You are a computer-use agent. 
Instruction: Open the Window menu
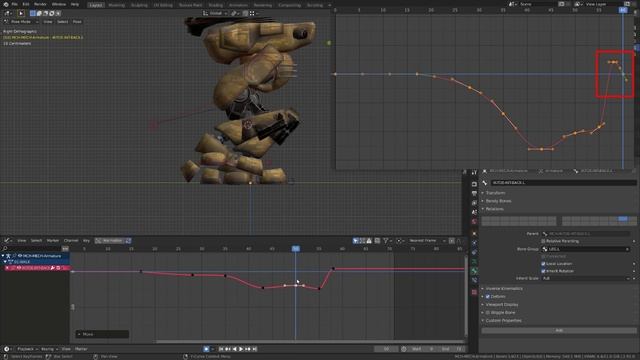pos(59,4)
